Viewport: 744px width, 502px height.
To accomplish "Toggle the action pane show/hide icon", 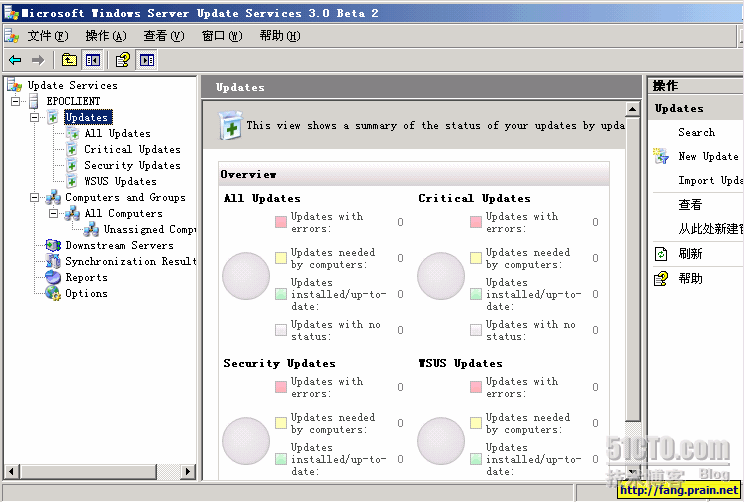I will coord(147,60).
